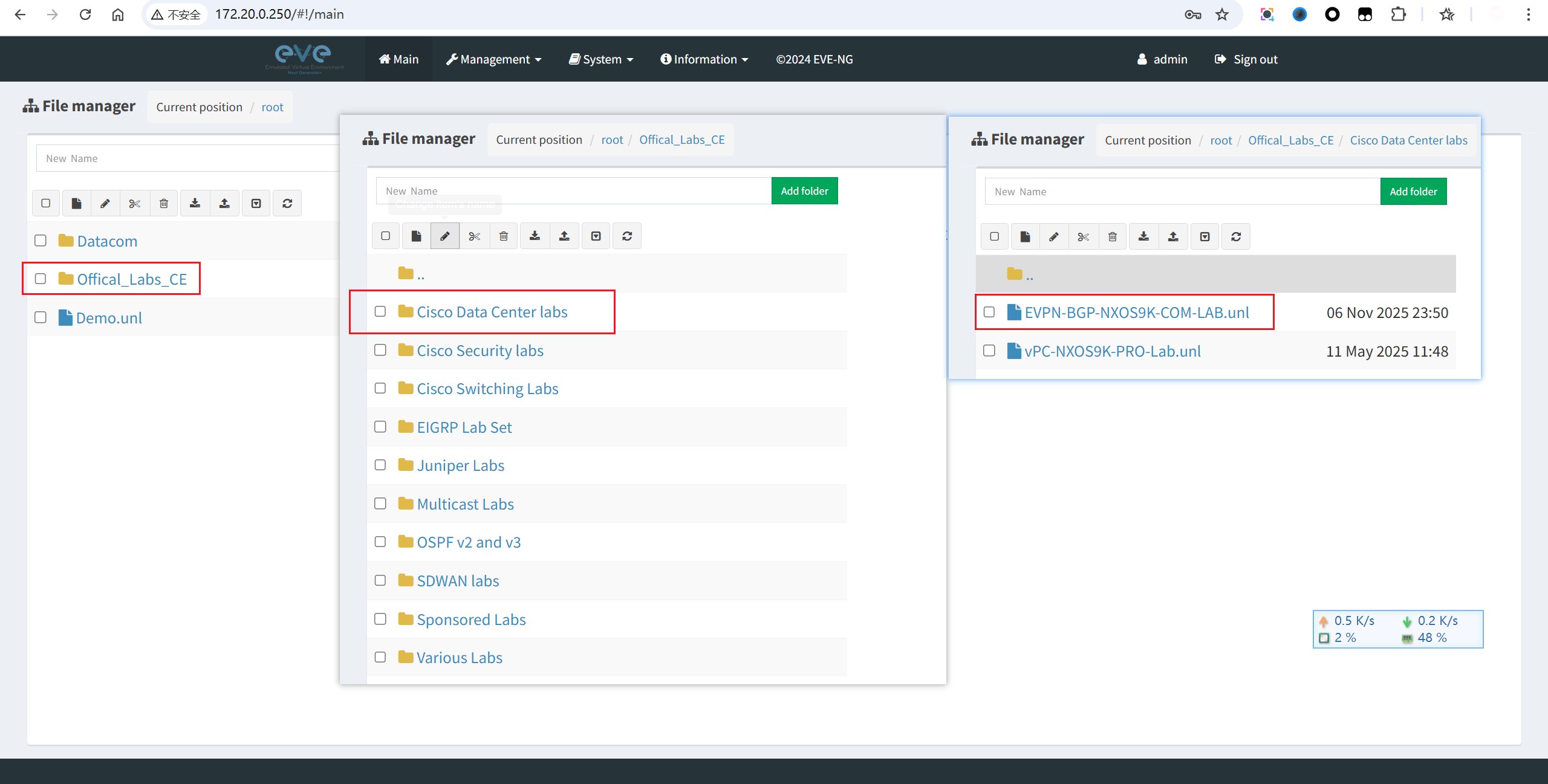This screenshot has width=1548, height=784.
Task: Check the Datacom folder checkbox
Action: [41, 241]
